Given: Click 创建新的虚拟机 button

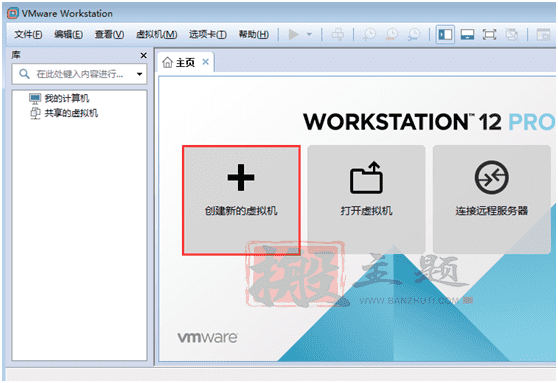Looking at the screenshot, I should pos(241,200).
